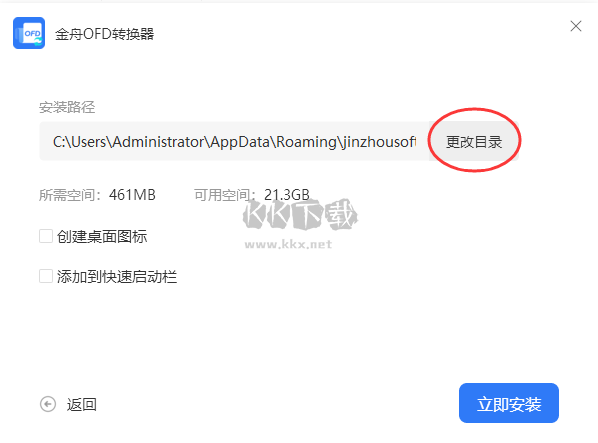Go back via the 返回 text link

[82, 404]
